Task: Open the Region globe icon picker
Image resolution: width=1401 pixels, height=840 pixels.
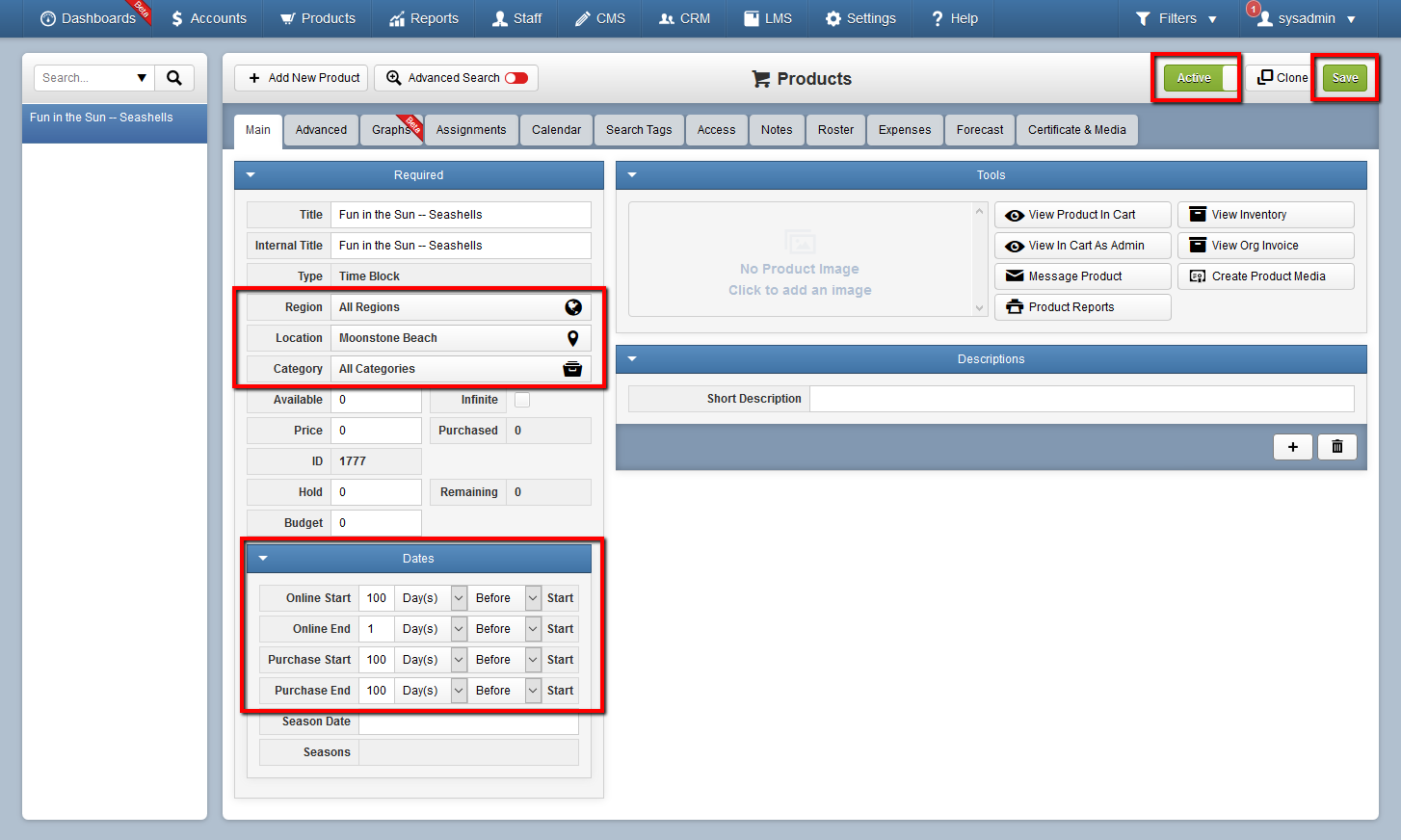Action: point(573,307)
